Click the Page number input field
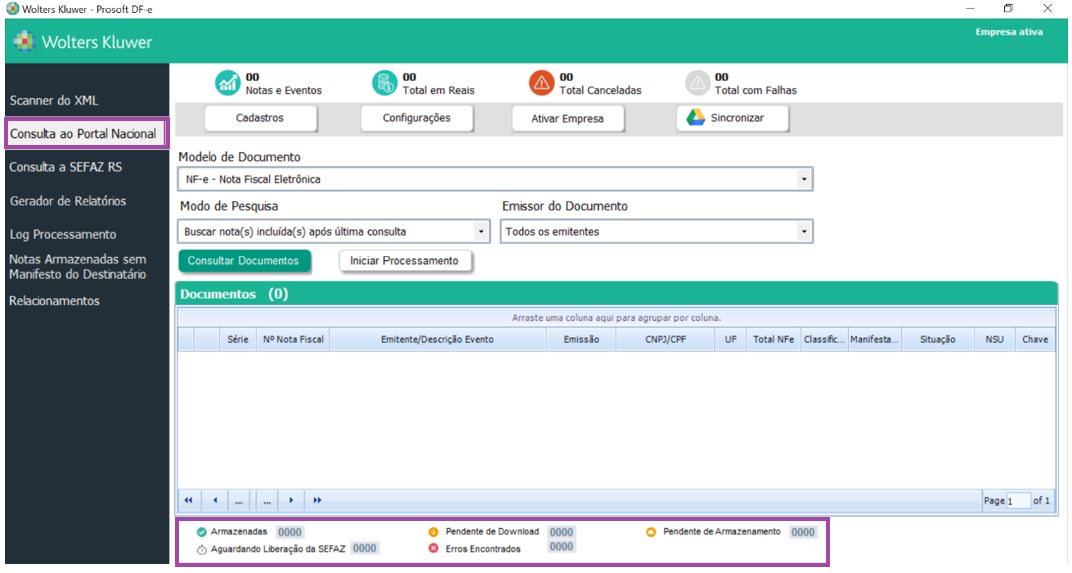Viewport: 1072px width, 573px height. point(1018,501)
